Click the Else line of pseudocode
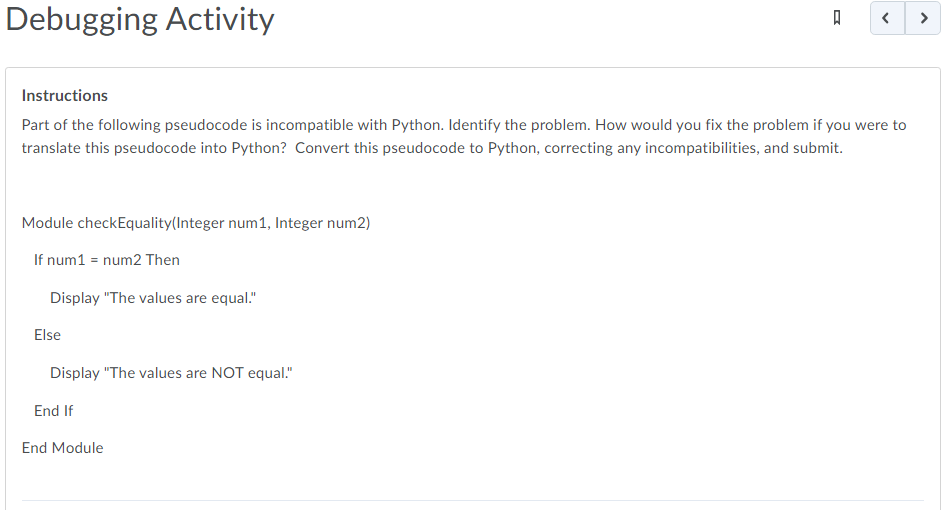Viewport: 949px width, 510px height. click(47, 335)
